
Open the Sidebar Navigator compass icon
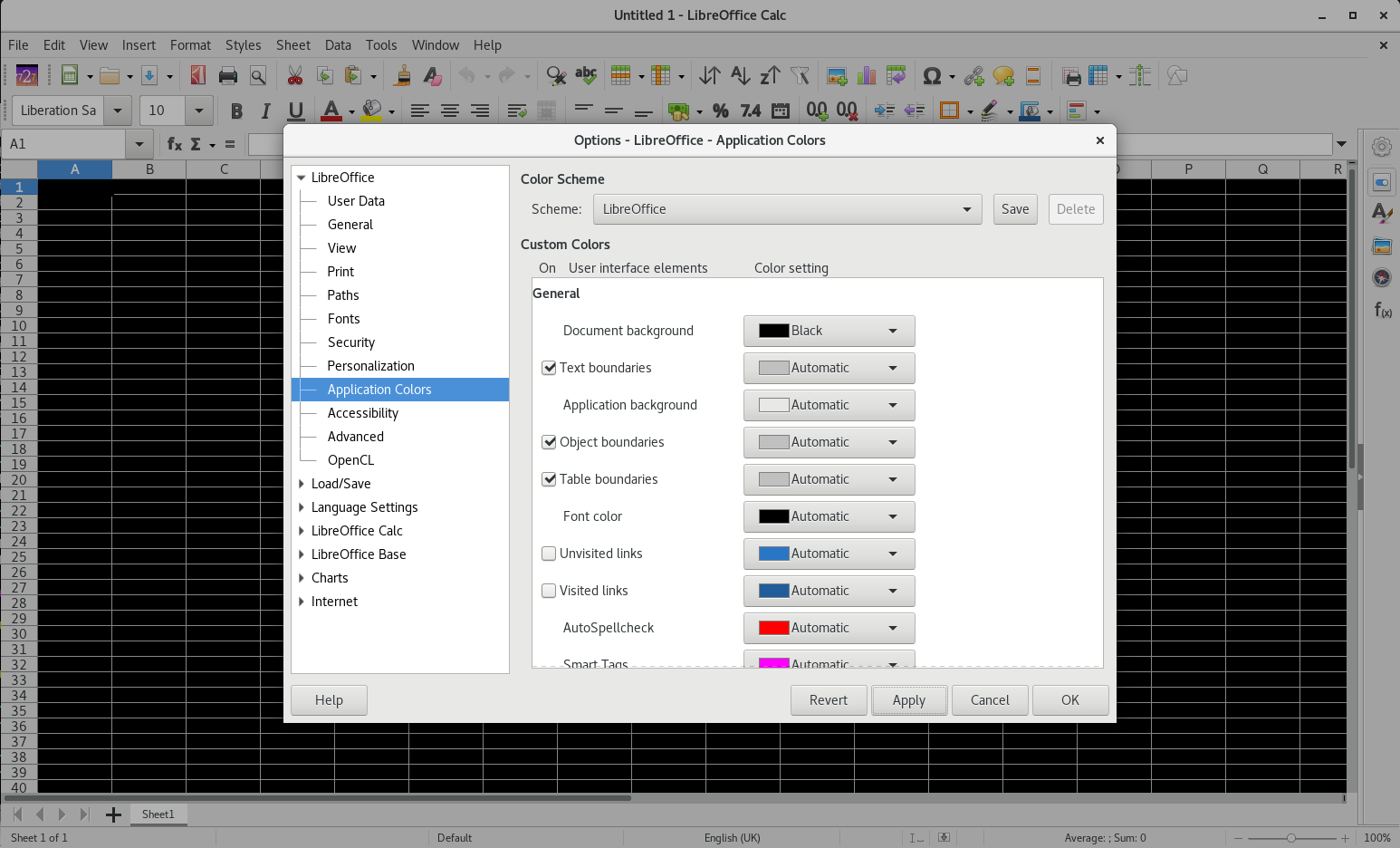[x=1382, y=277]
